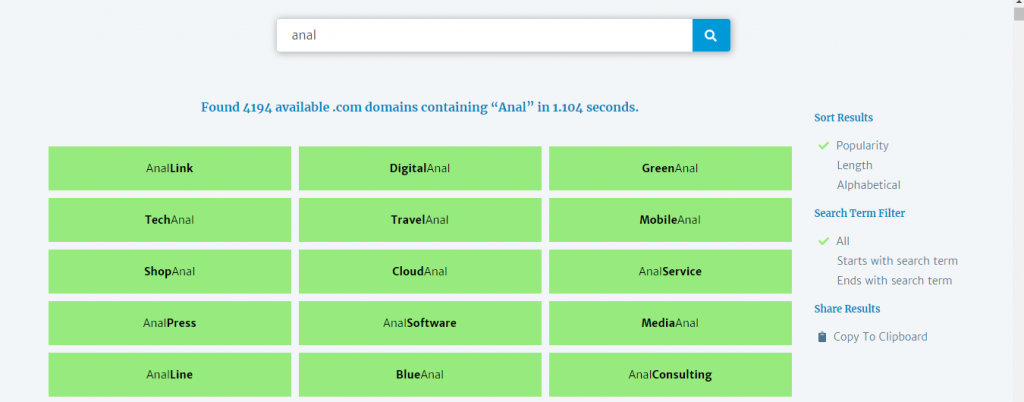Open the TechAnal domain result

[x=169, y=219]
